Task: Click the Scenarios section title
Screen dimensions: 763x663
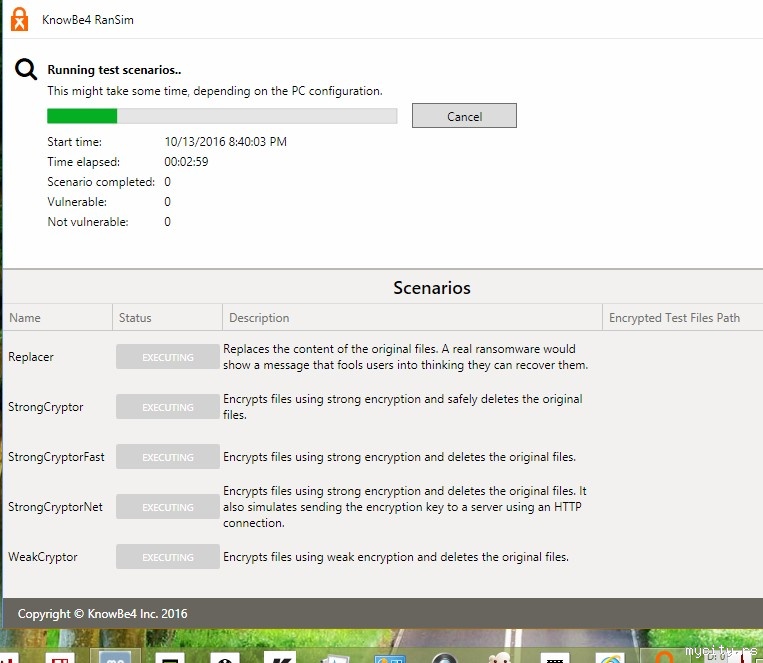Action: coord(432,288)
